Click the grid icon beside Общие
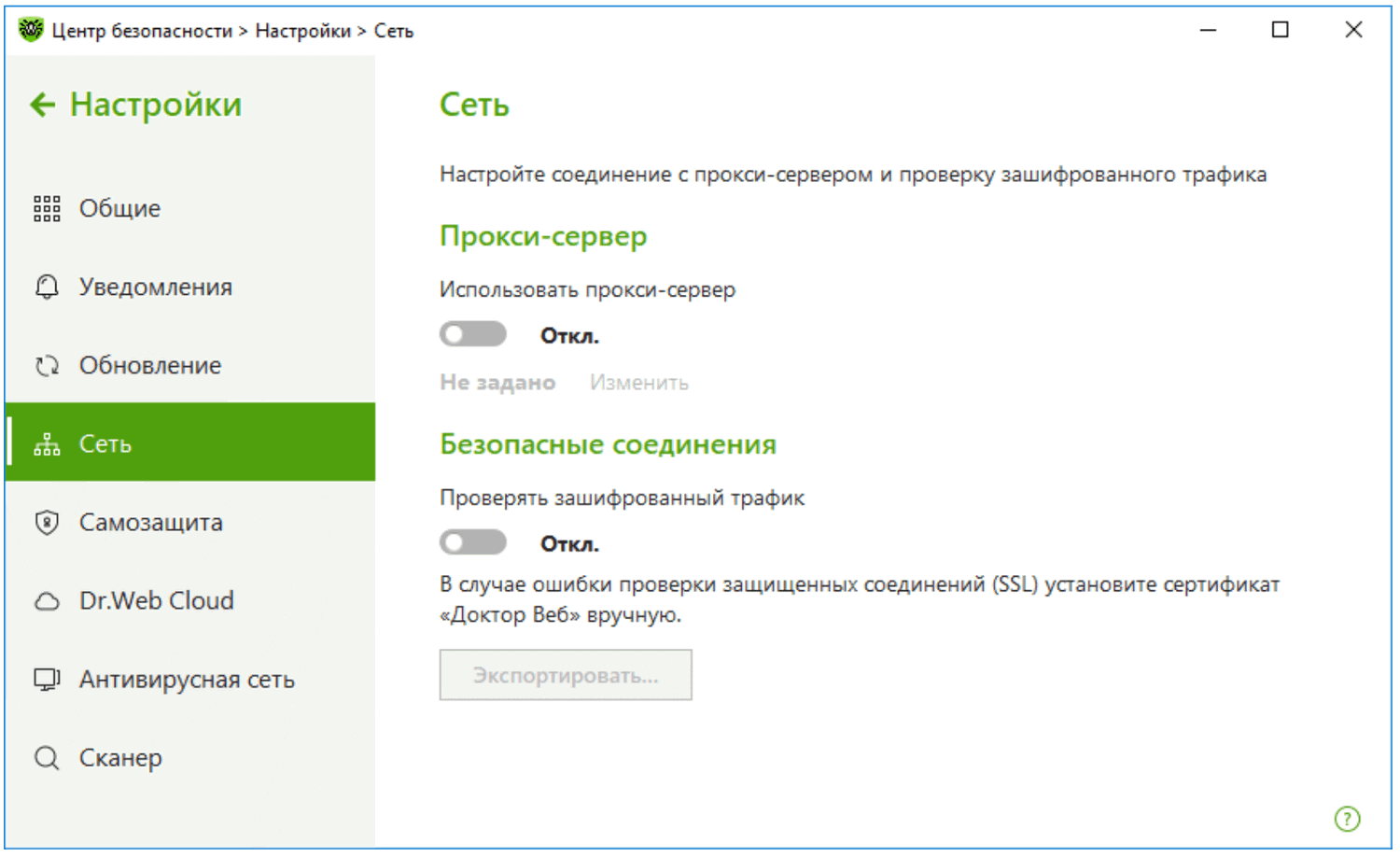The height and width of the screenshot is (857, 1400). (x=47, y=208)
